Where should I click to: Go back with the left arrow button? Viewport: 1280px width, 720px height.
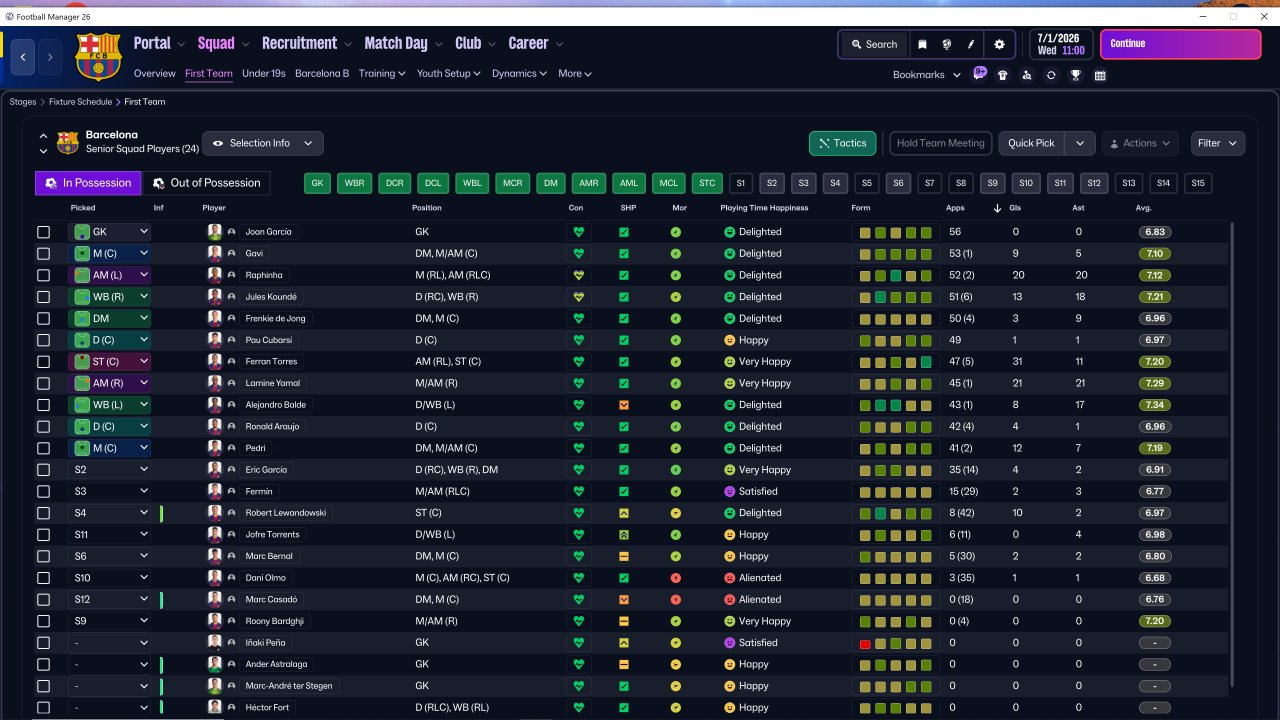(x=23, y=58)
